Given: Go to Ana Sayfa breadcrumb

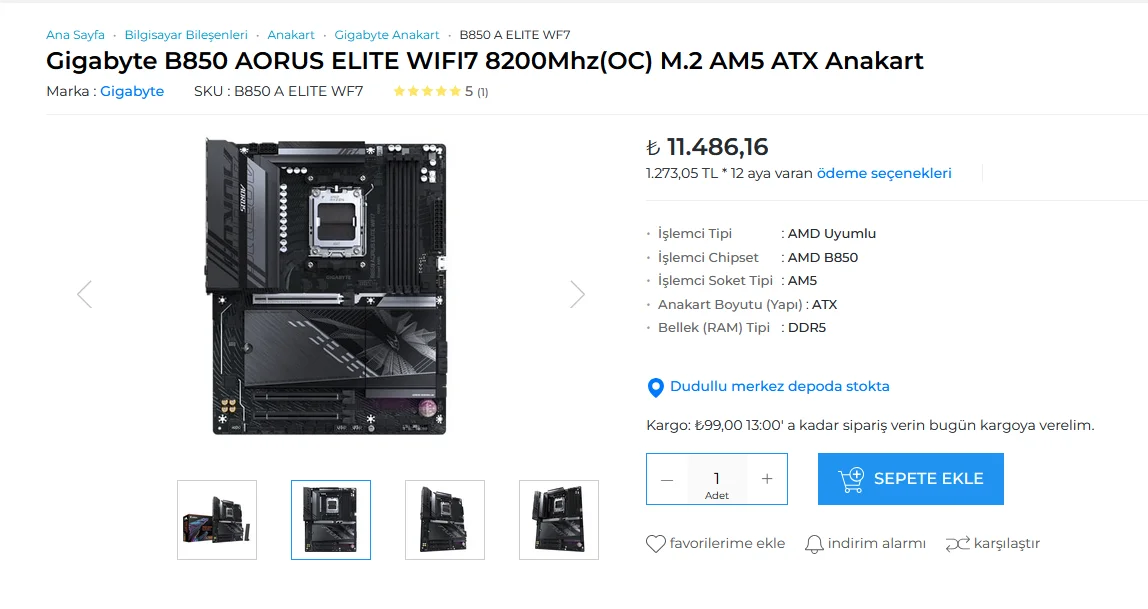Looking at the screenshot, I should pyautogui.click(x=75, y=35).
